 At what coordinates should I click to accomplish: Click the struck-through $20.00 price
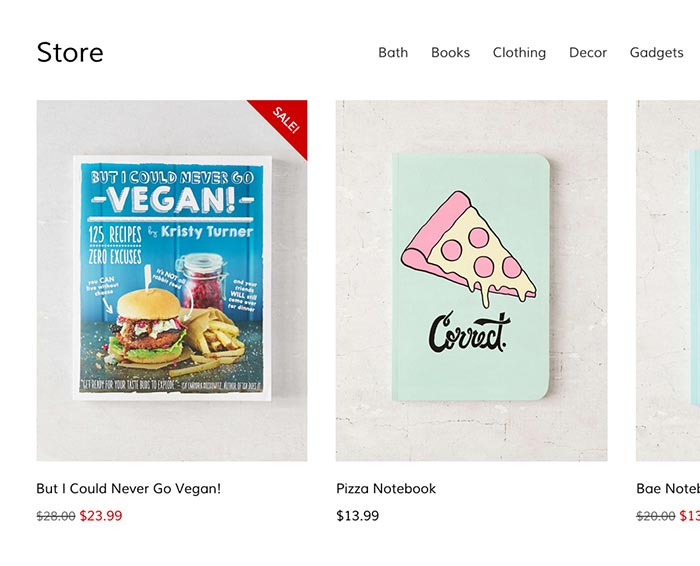point(655,516)
